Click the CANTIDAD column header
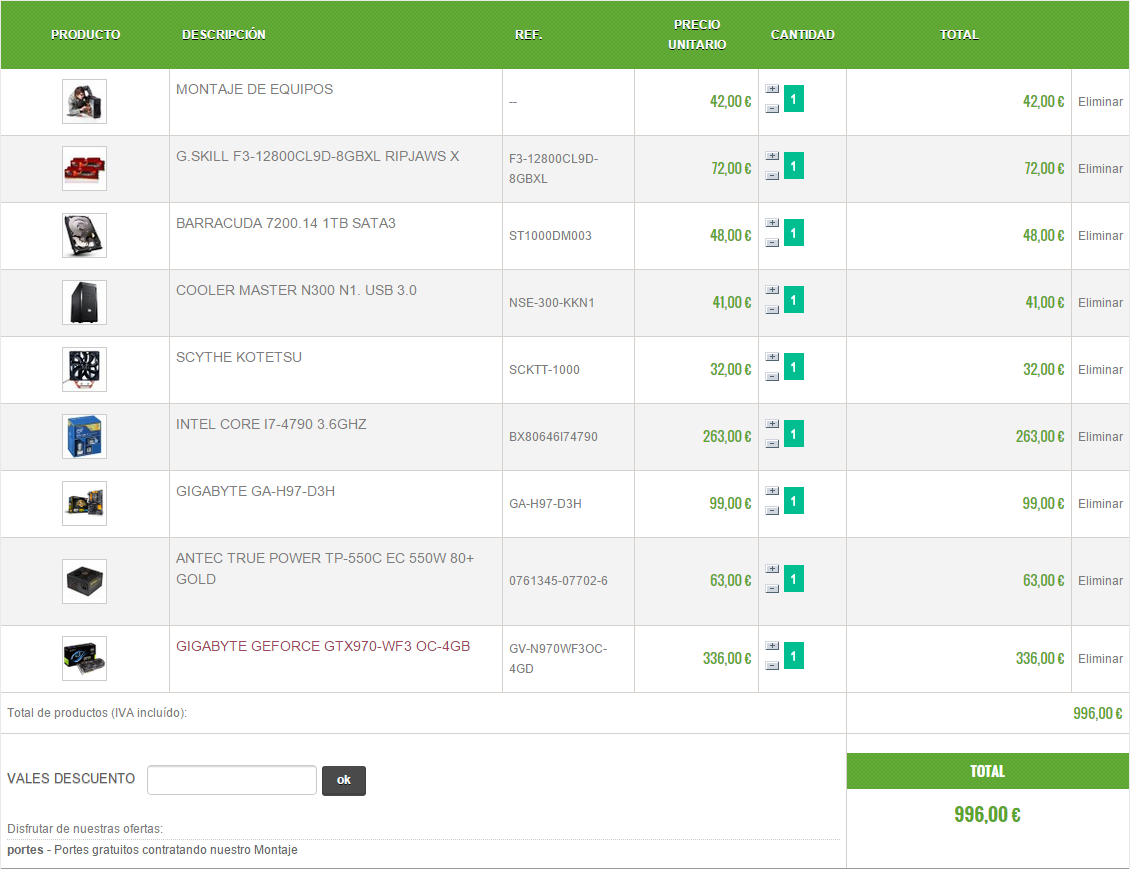Image resolution: width=1131 pixels, height=869 pixels. tap(802, 35)
